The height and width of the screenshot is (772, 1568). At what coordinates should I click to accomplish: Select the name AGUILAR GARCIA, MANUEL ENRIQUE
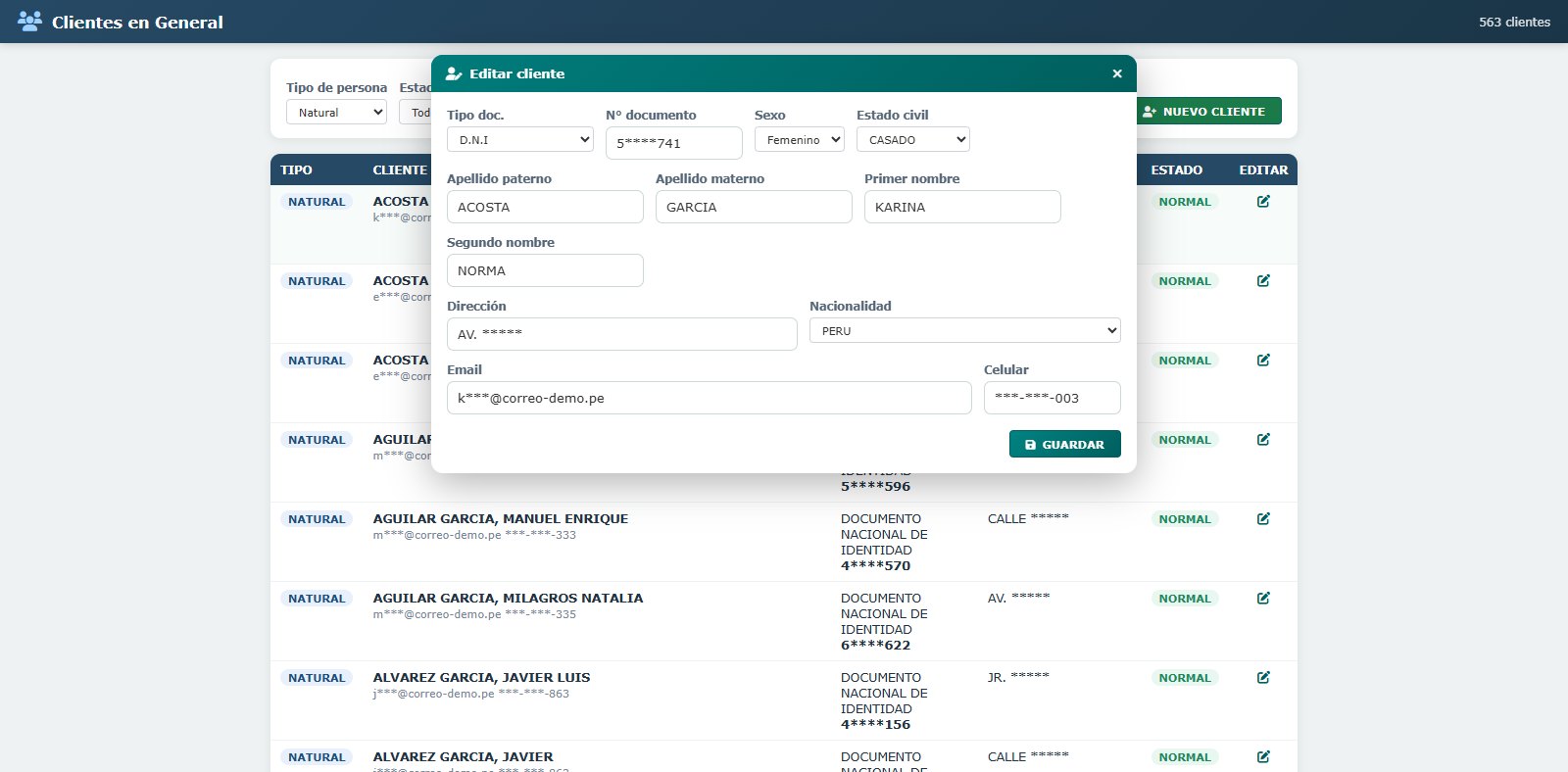[x=501, y=519]
